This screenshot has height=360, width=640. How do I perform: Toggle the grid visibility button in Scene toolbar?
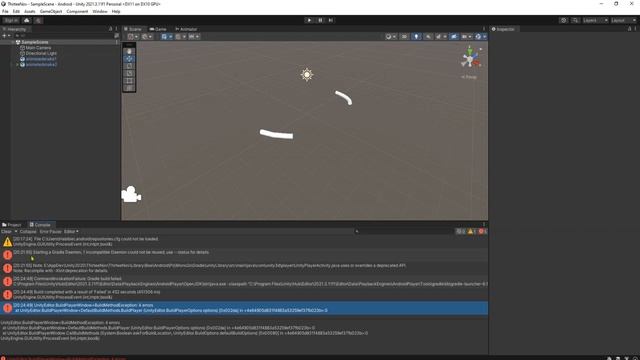point(164,37)
